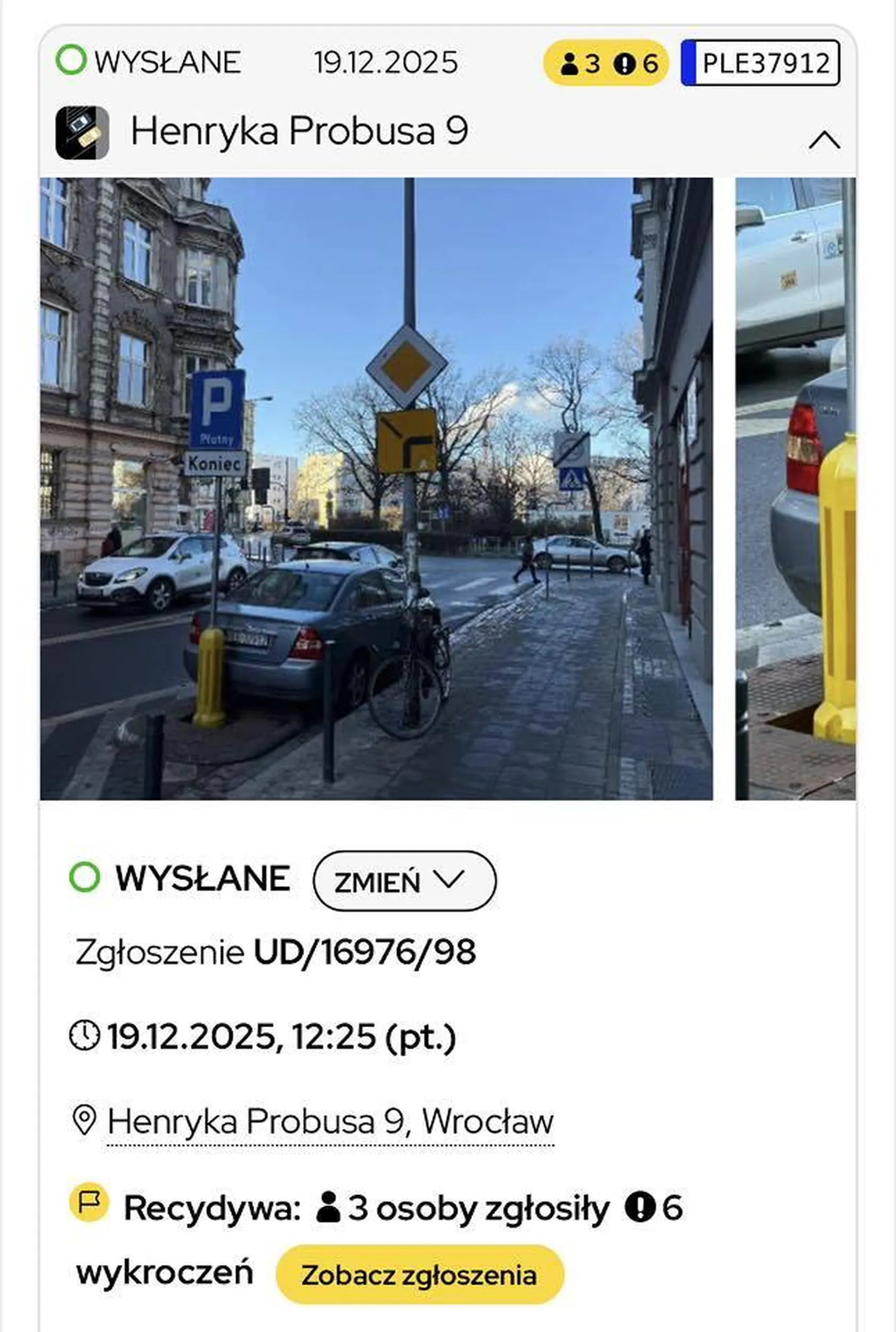Click the Henryka Probusa 9 title

(299, 131)
